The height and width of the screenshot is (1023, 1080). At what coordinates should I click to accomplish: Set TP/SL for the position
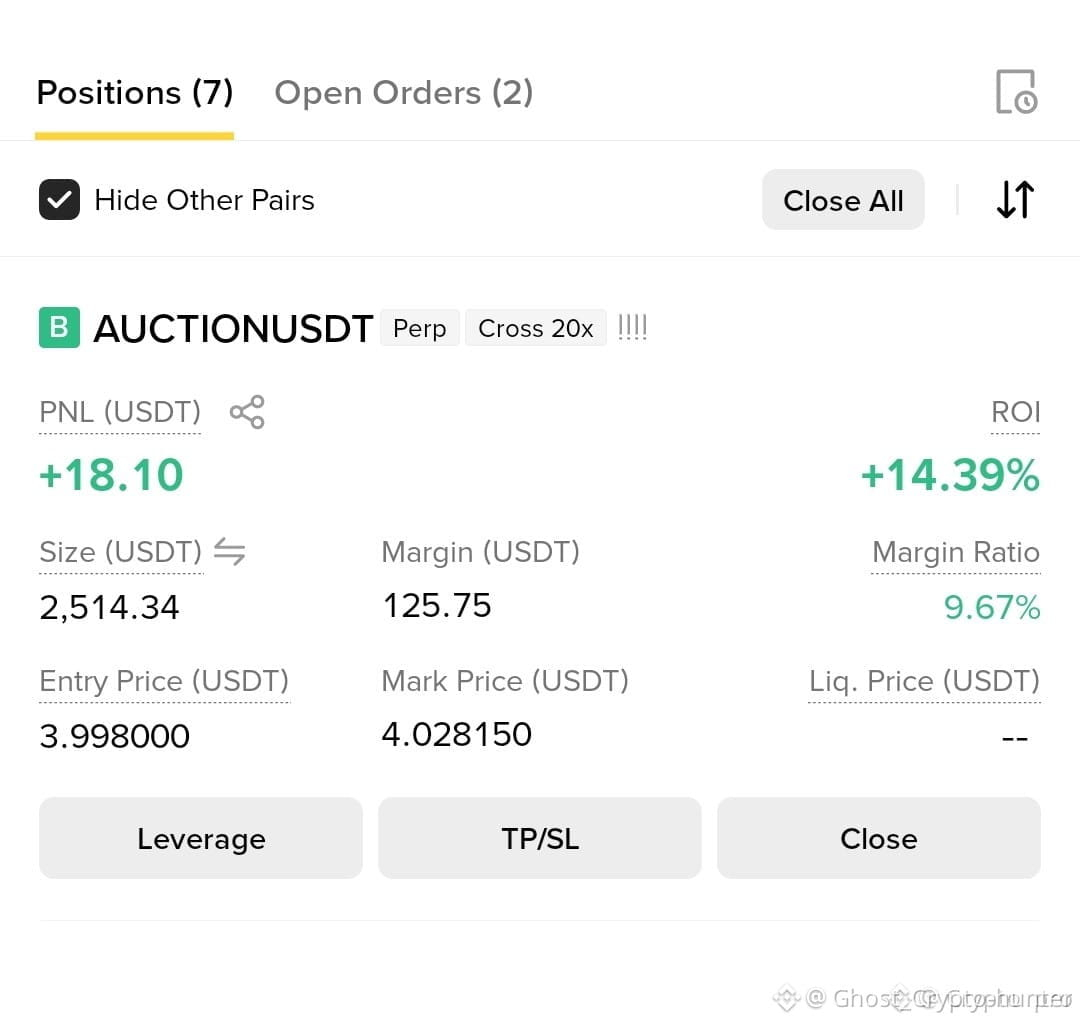pos(539,838)
